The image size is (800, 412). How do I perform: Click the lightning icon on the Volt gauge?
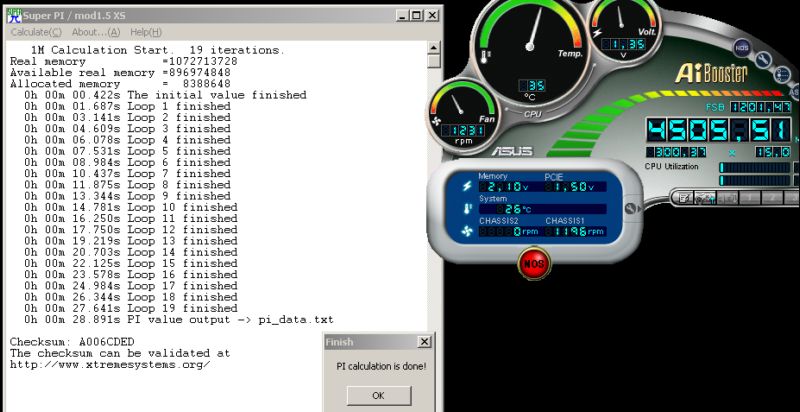[597, 33]
